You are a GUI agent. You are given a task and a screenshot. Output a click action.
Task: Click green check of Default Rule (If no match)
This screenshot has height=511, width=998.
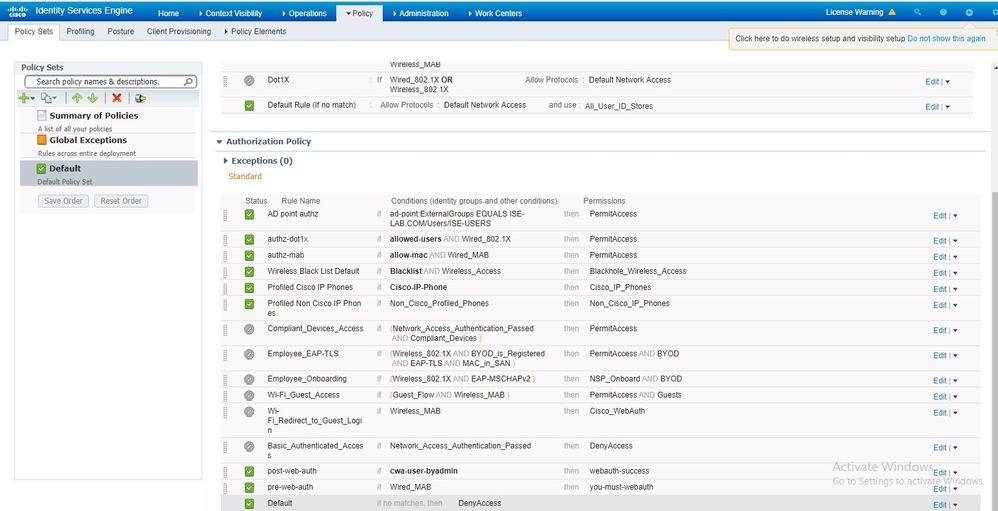[x=249, y=106]
